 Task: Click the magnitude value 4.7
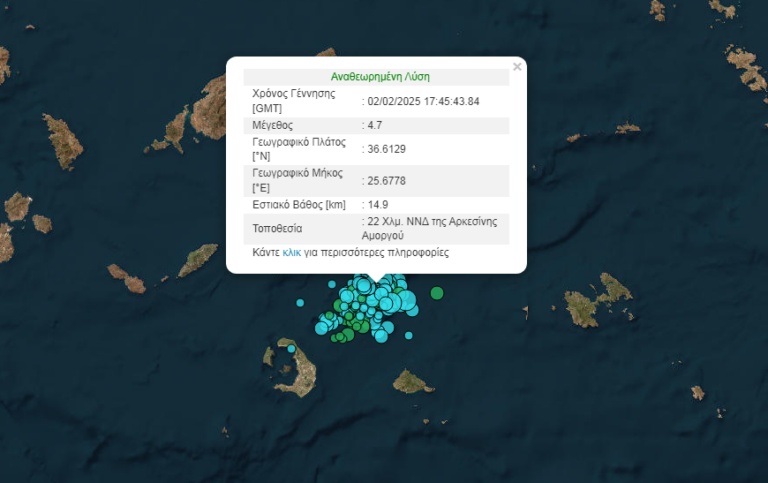(375, 126)
